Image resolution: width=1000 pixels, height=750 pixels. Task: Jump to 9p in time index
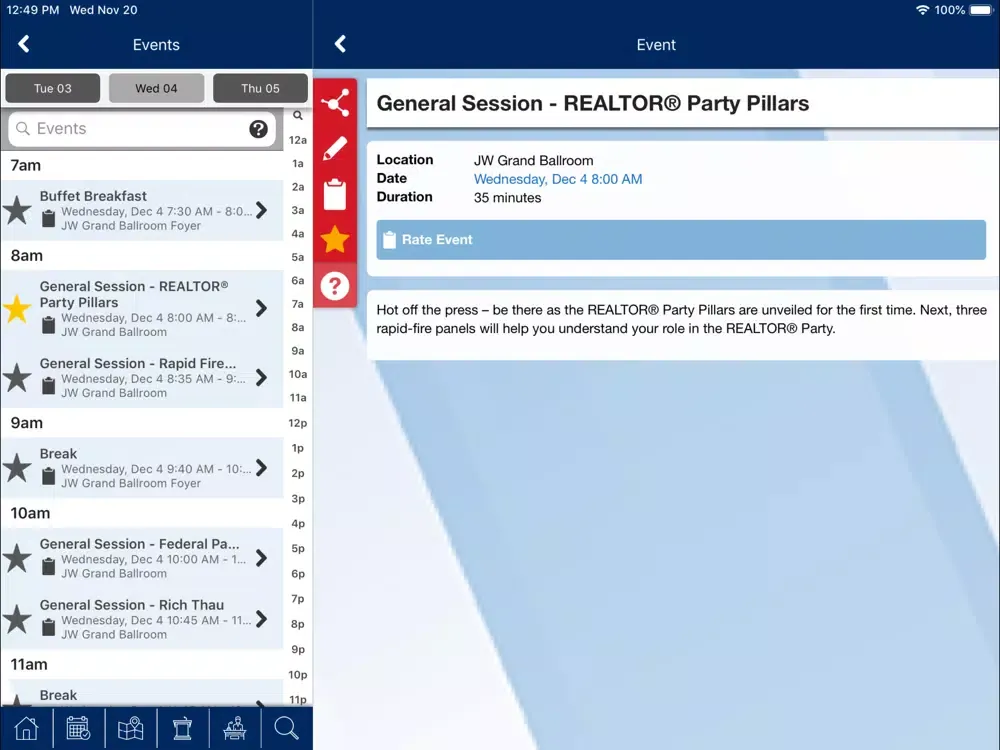(298, 649)
